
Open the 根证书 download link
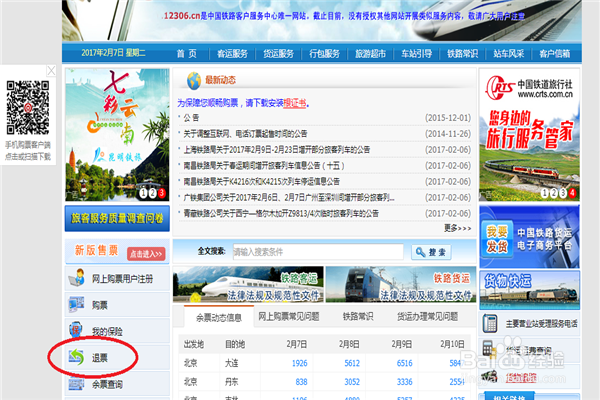point(295,103)
